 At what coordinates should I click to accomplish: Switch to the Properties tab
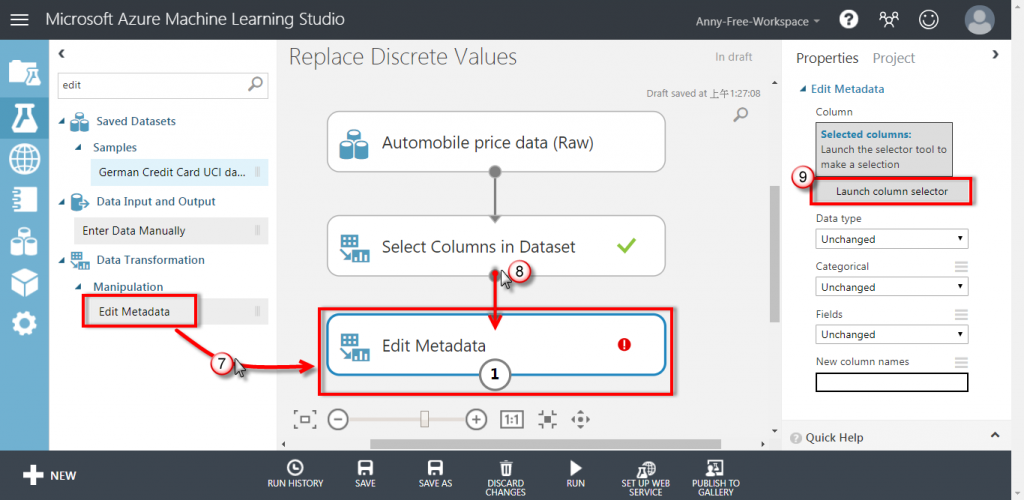click(x=827, y=58)
